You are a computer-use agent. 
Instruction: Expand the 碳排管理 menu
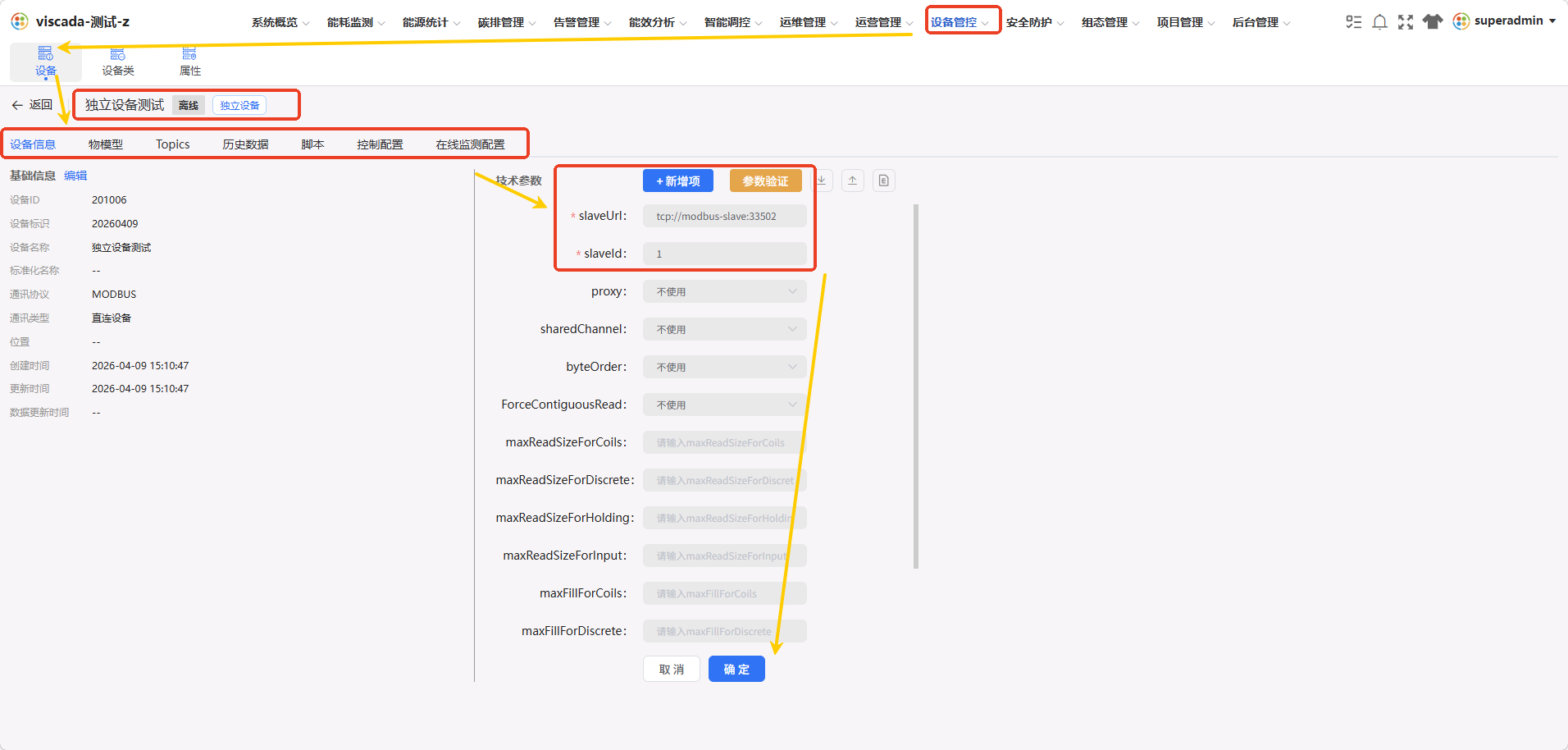click(x=507, y=22)
